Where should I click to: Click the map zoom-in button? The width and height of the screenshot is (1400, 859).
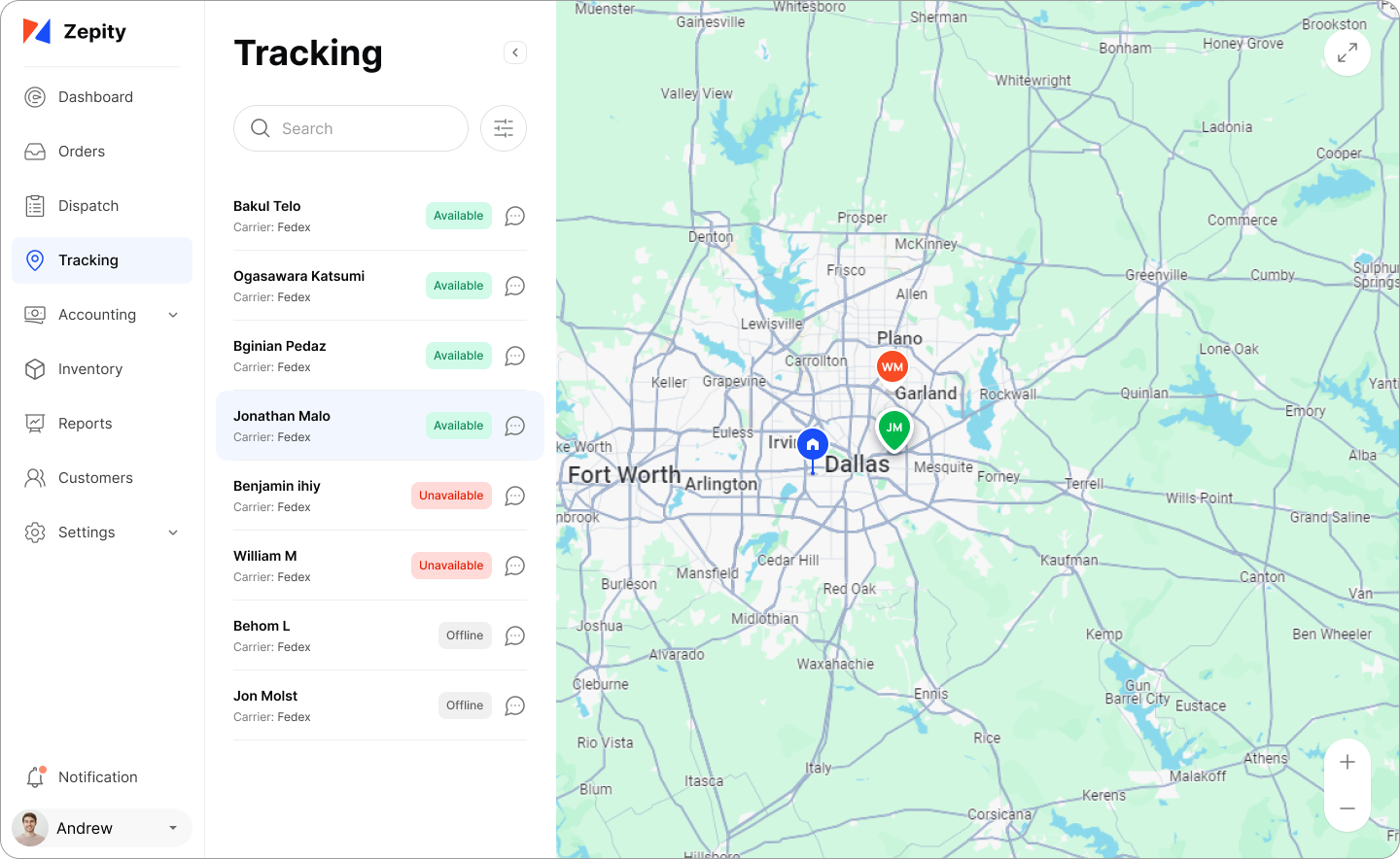point(1347,761)
